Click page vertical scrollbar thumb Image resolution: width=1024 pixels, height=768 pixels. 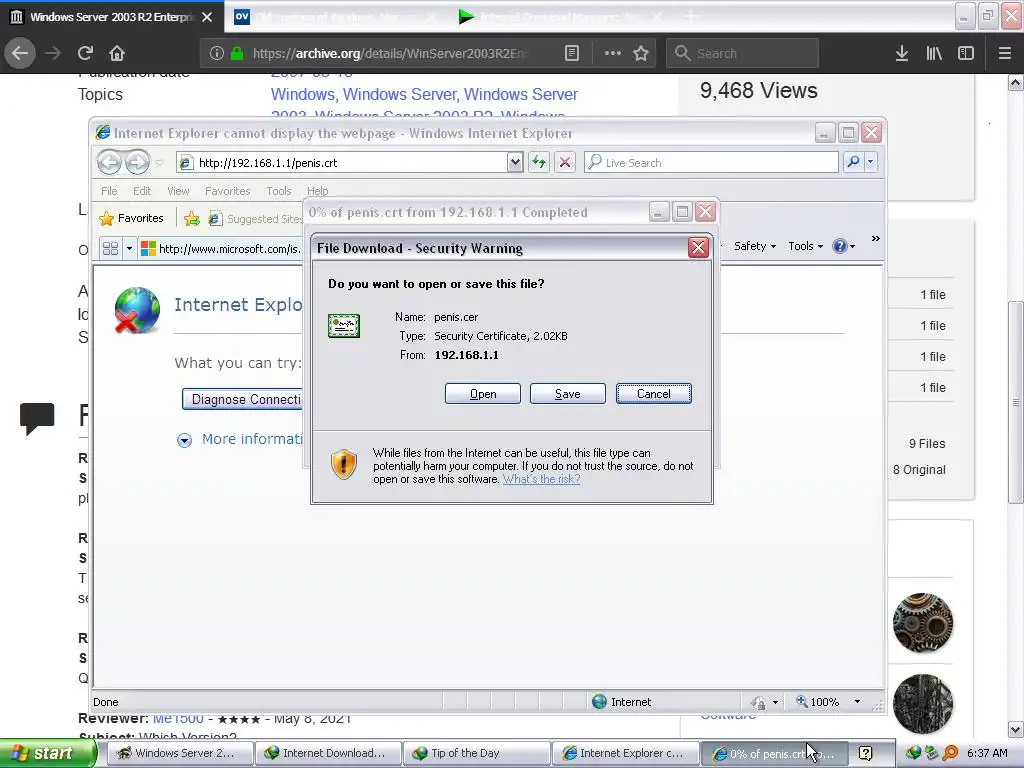point(1016,402)
